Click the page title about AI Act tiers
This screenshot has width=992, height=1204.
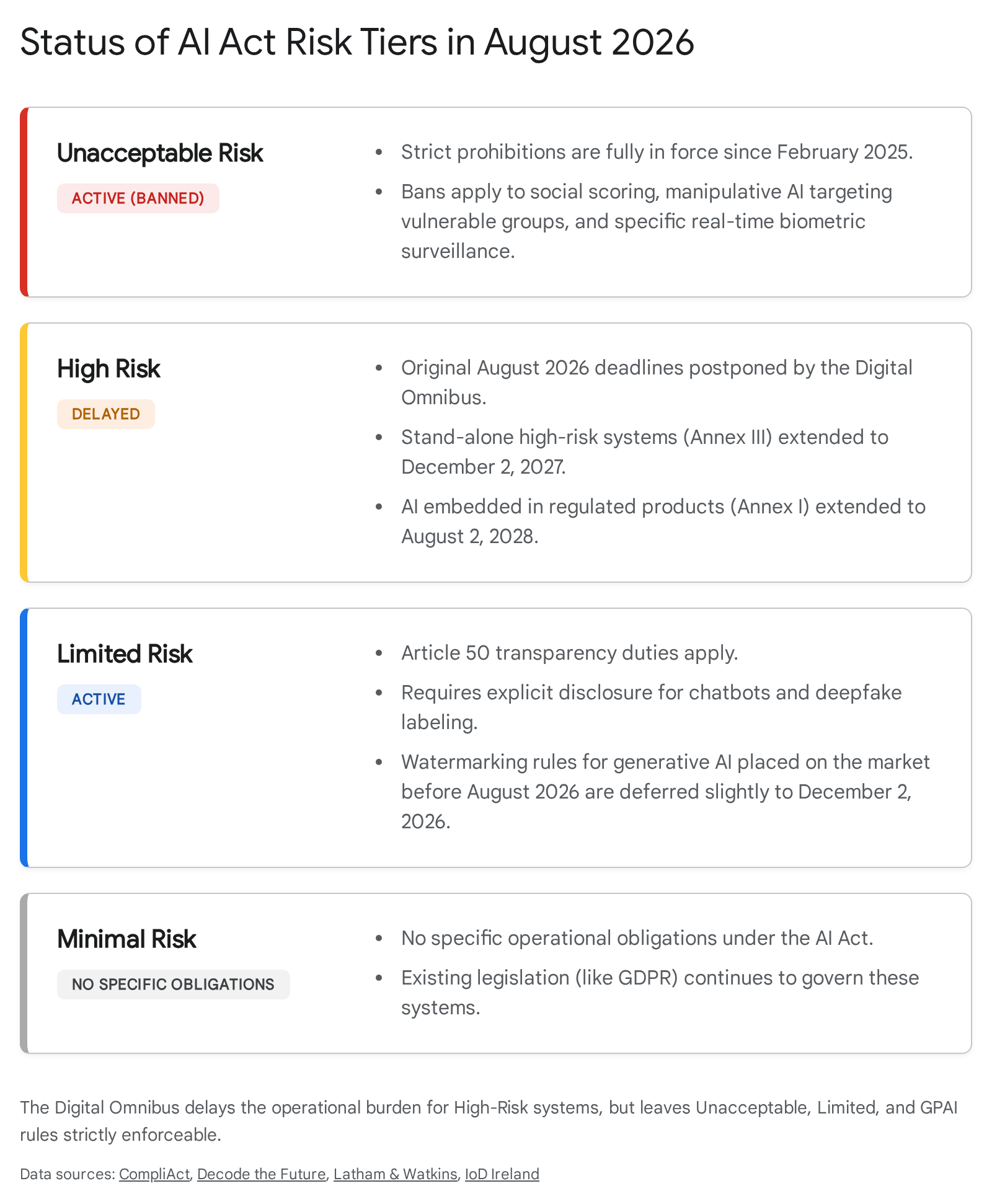(x=357, y=42)
